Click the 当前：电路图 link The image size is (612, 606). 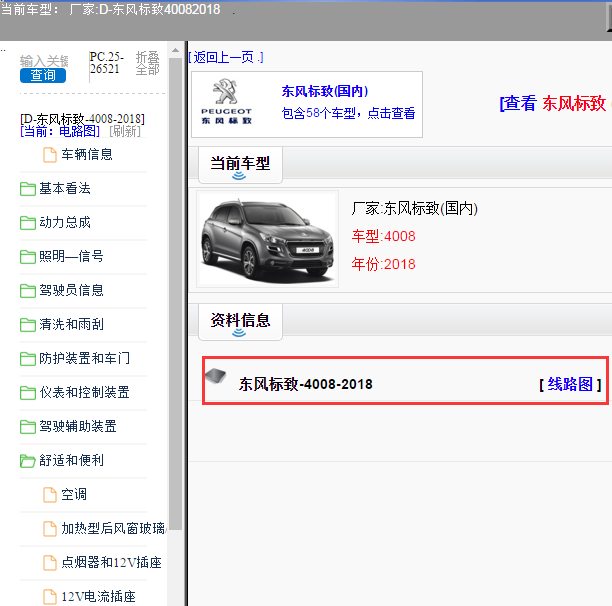click(60, 131)
